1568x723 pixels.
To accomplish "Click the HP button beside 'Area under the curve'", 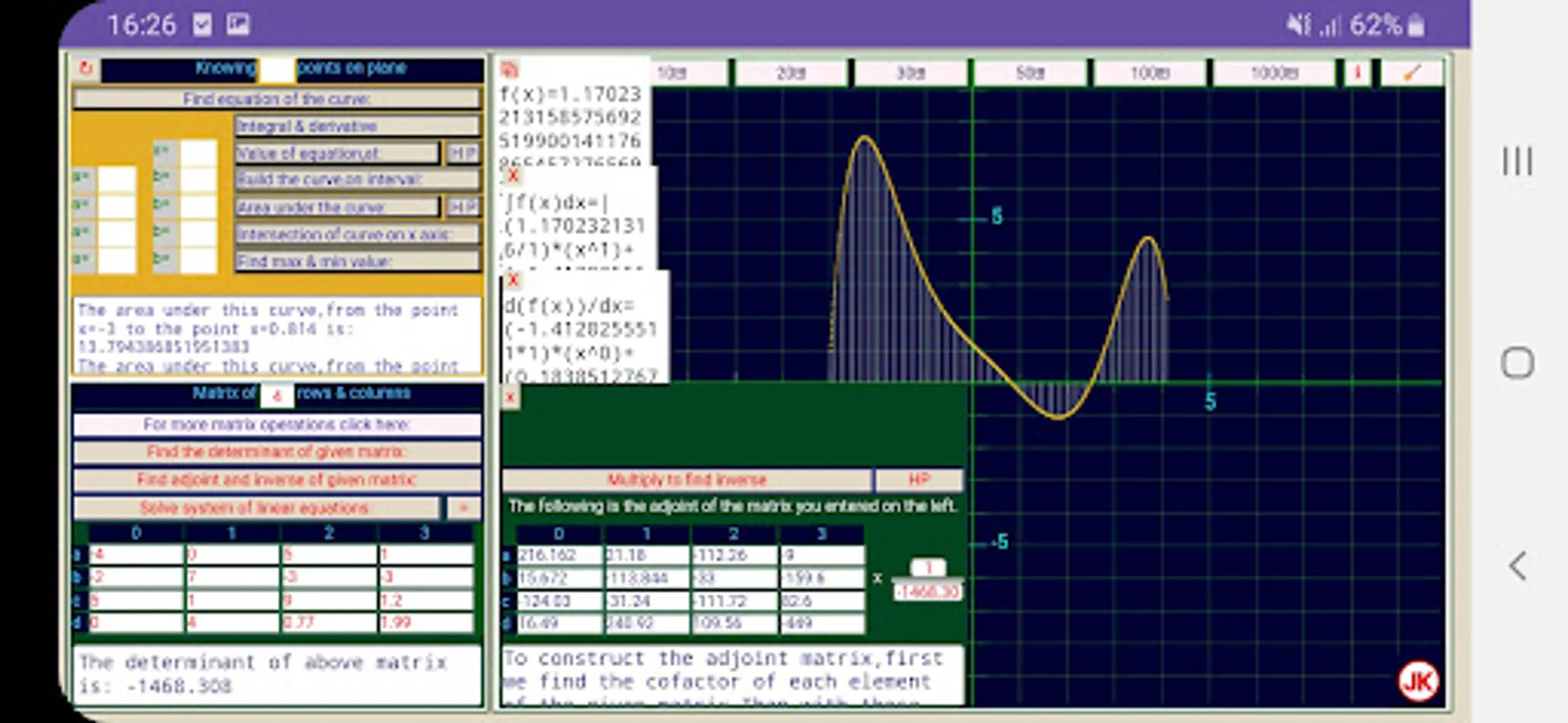I will click(x=463, y=207).
